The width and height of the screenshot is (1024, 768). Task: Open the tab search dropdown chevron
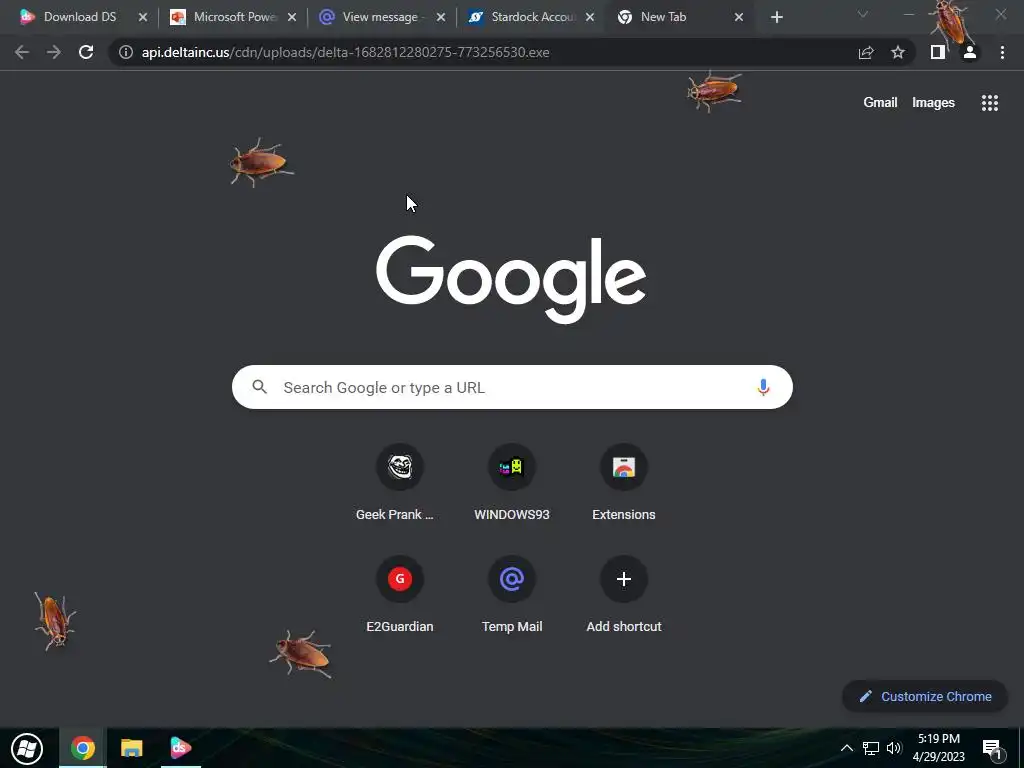pyautogui.click(x=863, y=14)
